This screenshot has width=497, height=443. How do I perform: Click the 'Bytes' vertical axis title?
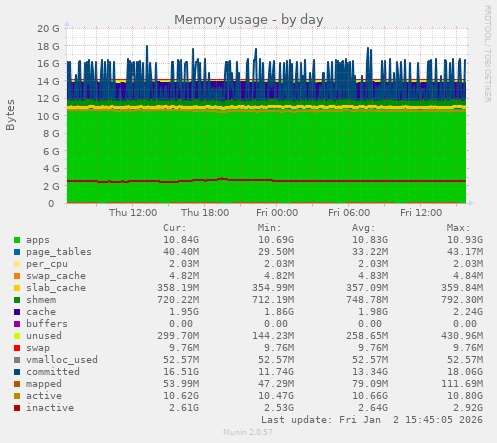point(10,115)
